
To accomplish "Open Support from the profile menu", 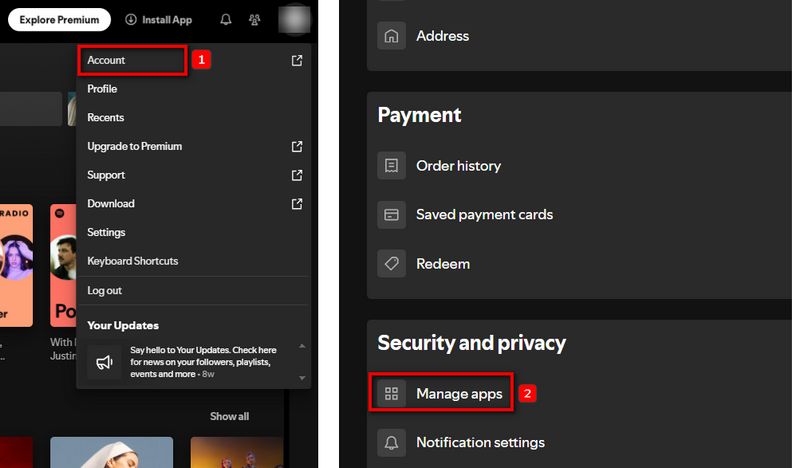I will click(193, 175).
